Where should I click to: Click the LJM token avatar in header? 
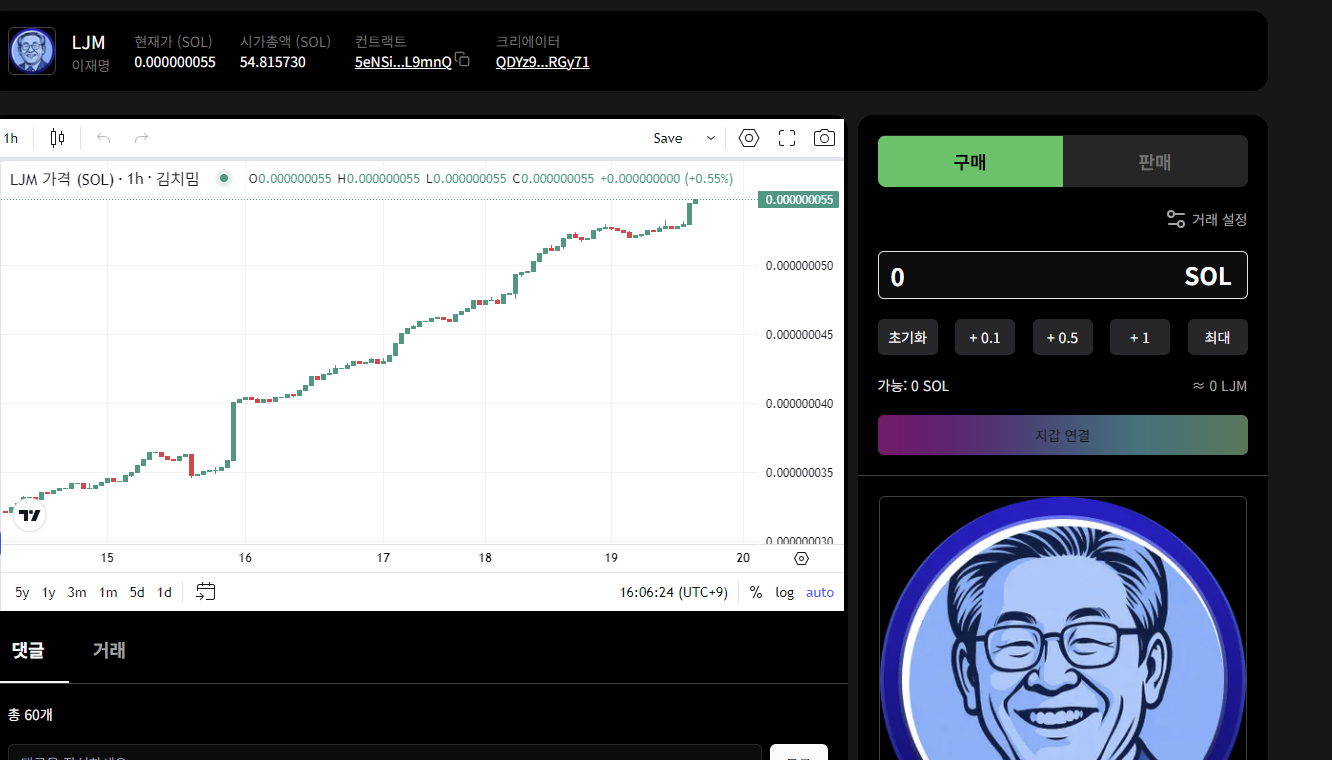(32, 51)
